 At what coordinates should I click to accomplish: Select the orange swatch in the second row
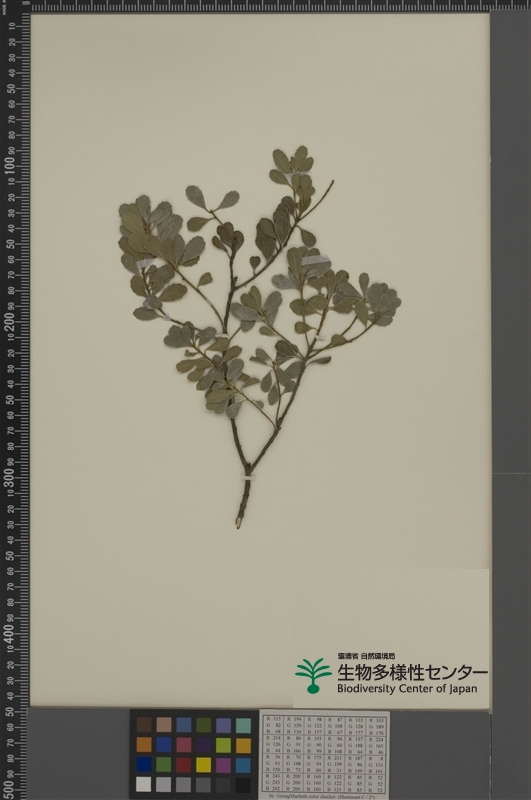click(x=144, y=745)
